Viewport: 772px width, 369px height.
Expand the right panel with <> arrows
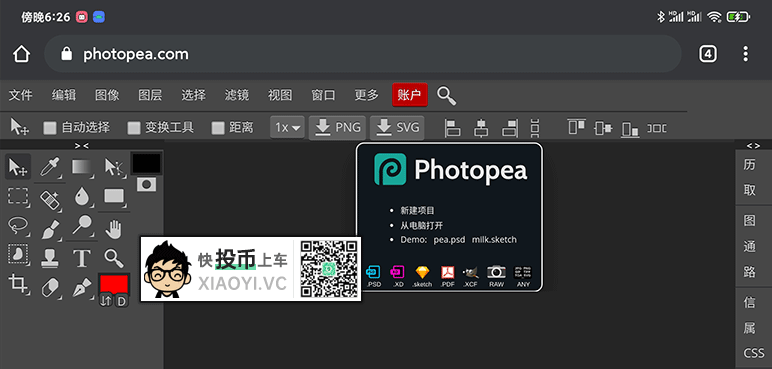pos(753,145)
